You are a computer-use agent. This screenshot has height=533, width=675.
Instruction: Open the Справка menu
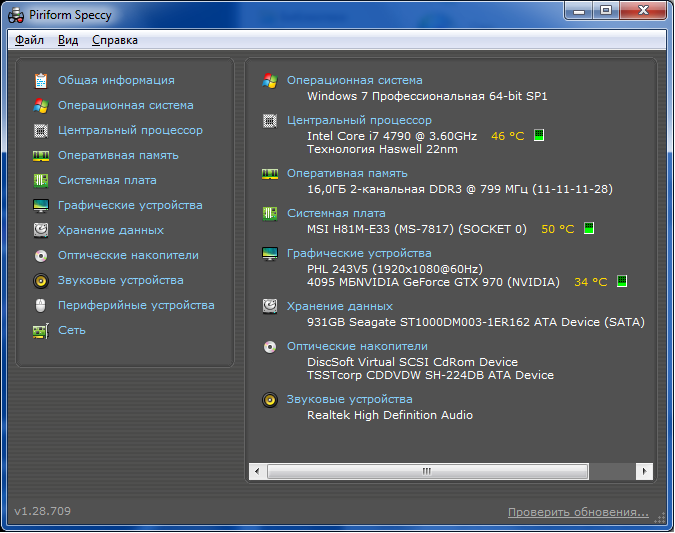[x=115, y=40]
